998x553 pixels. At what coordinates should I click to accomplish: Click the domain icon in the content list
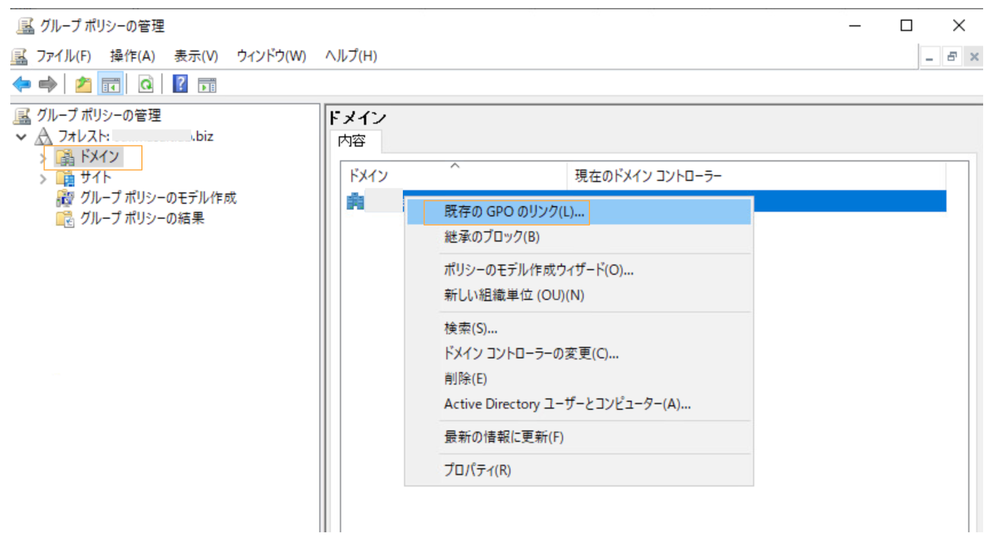pyautogui.click(x=355, y=201)
